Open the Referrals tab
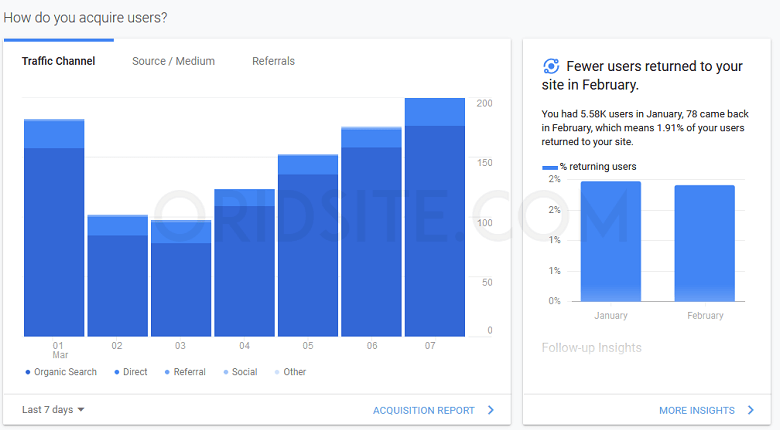This screenshot has height=430, width=780. (x=273, y=61)
